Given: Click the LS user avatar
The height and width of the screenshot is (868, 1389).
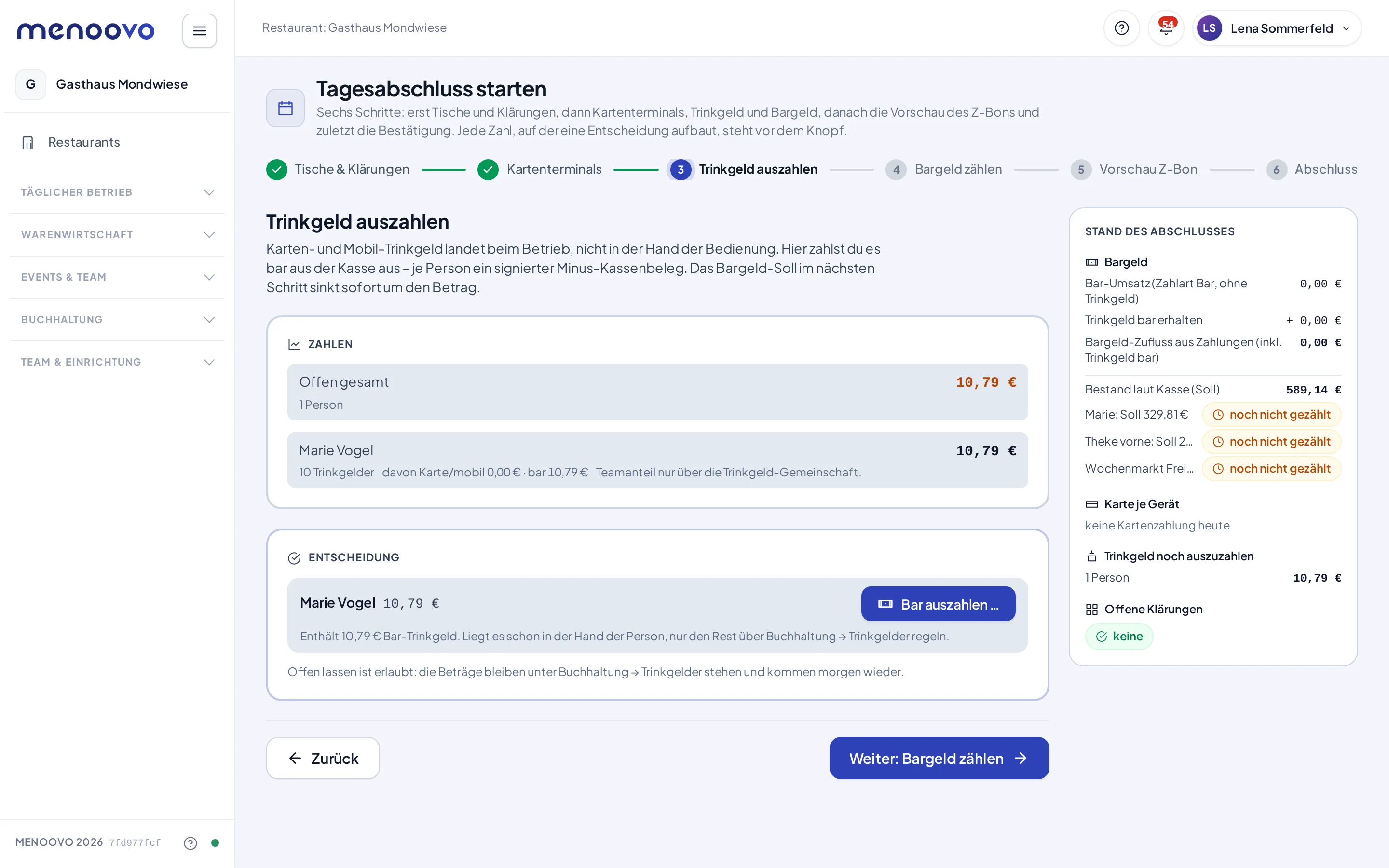Looking at the screenshot, I should 1209,28.
